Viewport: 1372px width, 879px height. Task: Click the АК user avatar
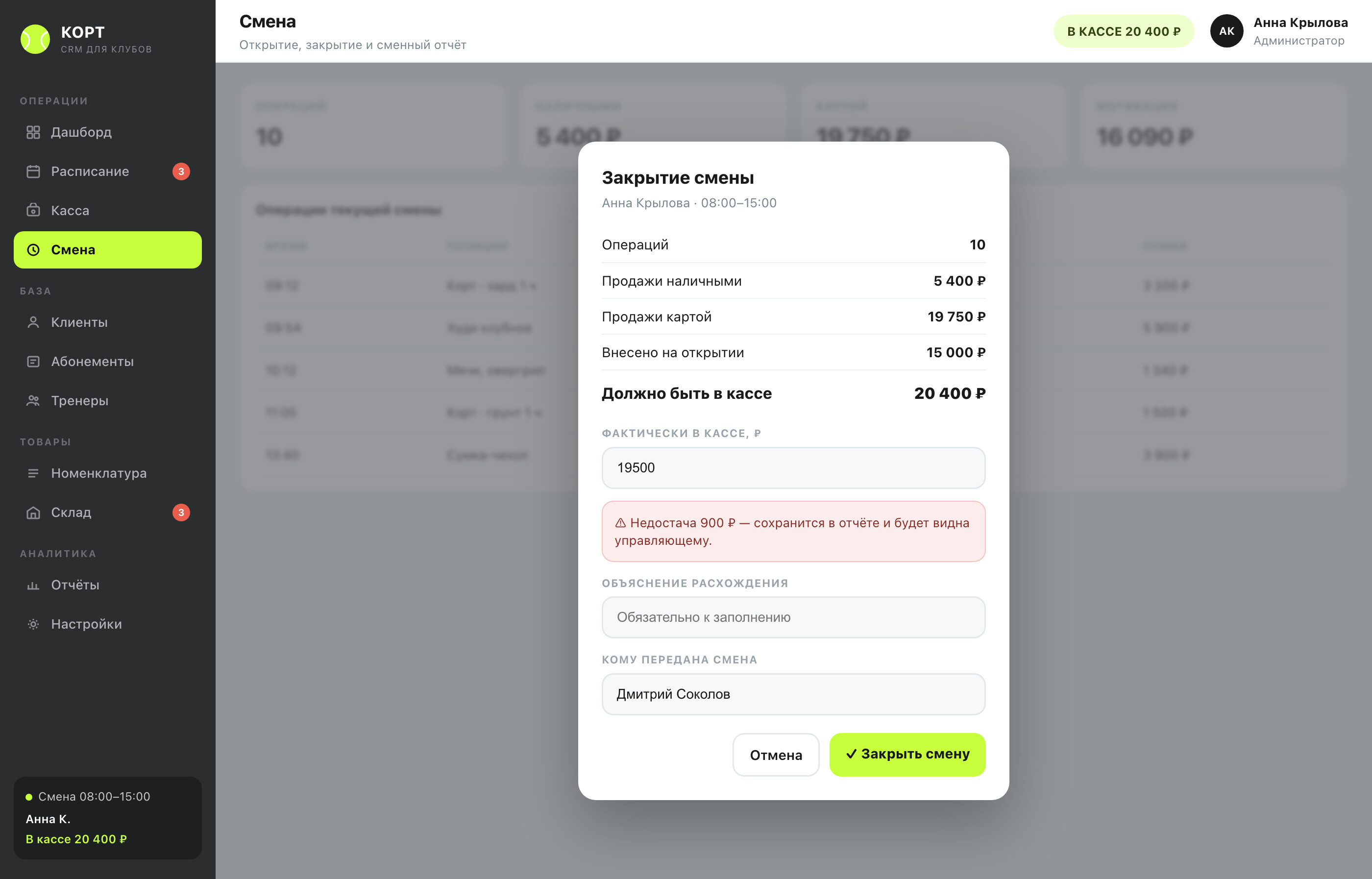tap(1226, 31)
